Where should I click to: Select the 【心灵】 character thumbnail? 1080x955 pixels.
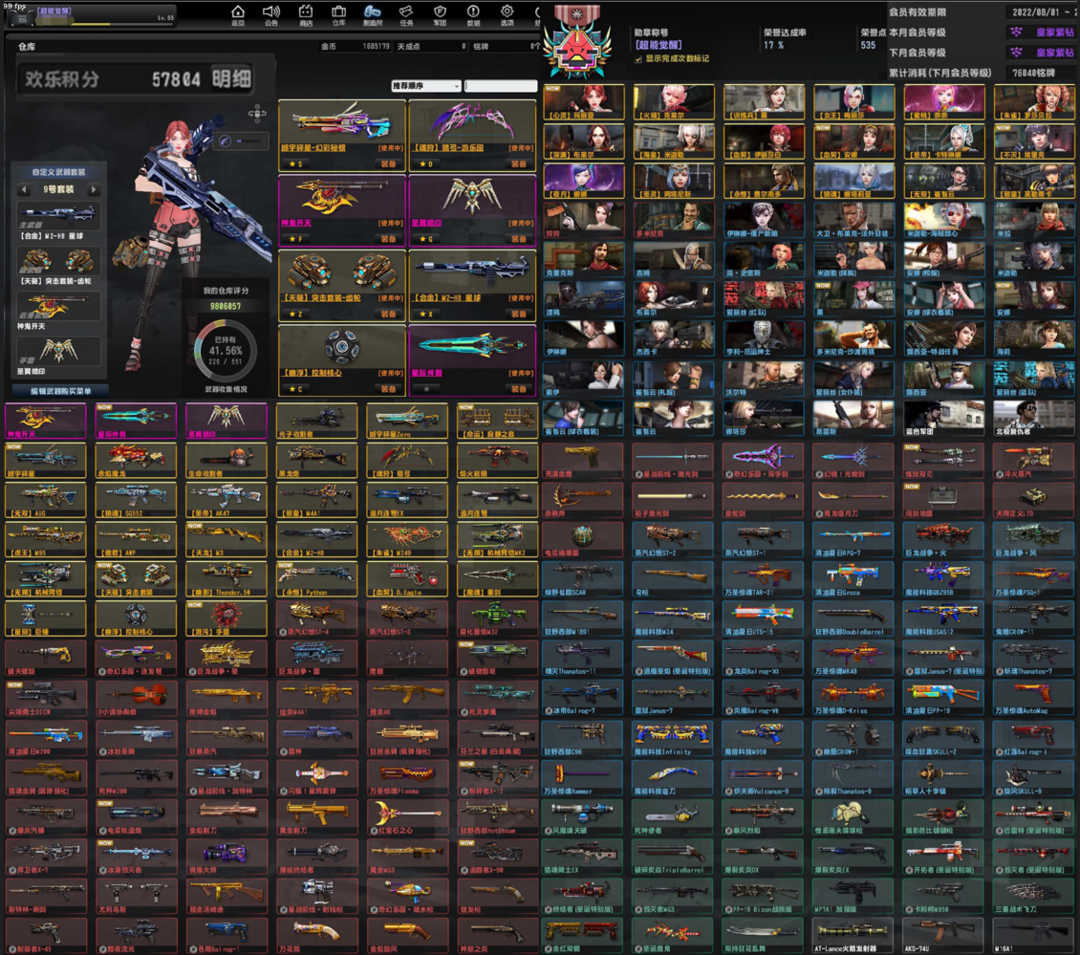click(x=584, y=102)
